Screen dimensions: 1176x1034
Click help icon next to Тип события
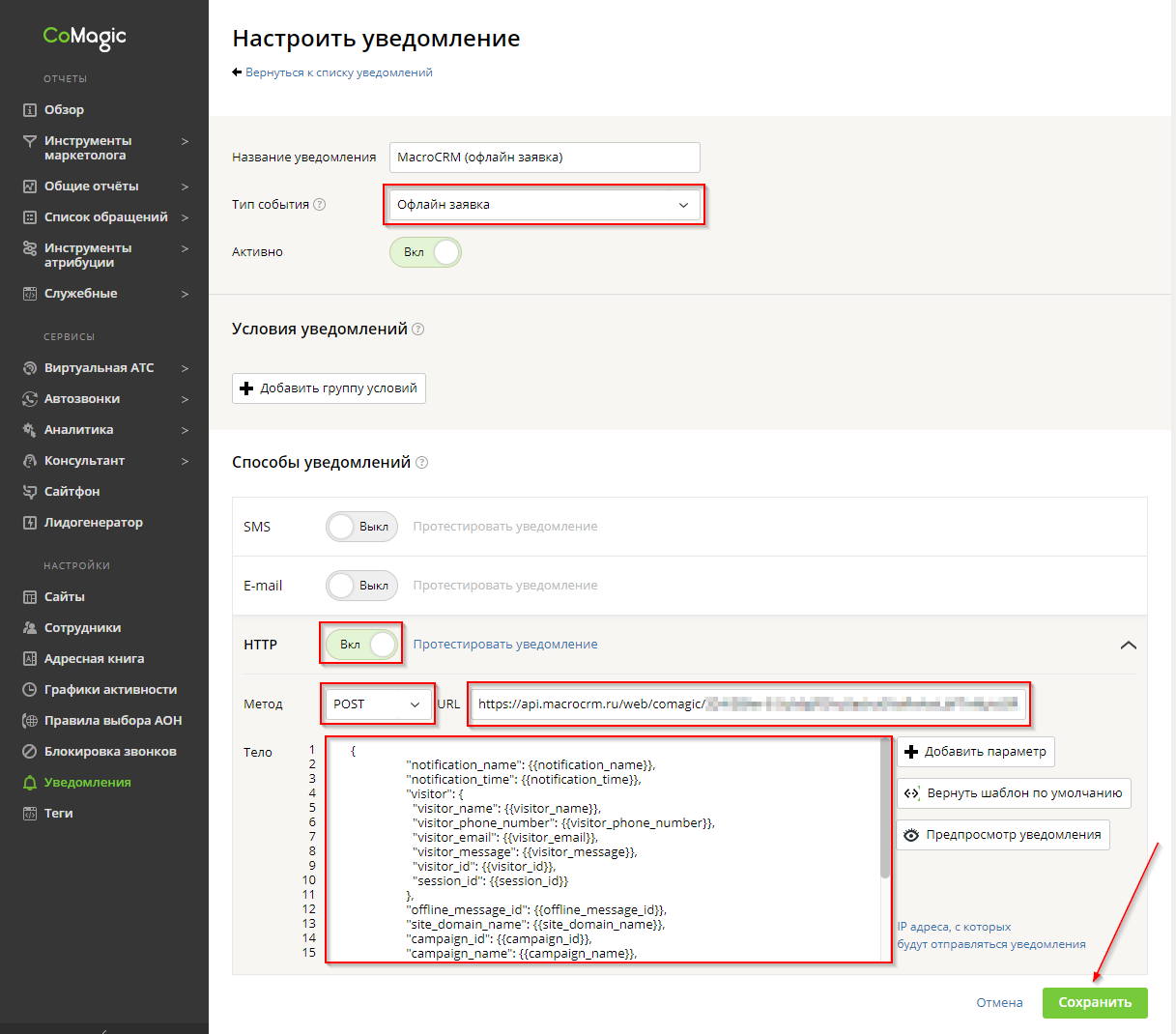pyautogui.click(x=320, y=205)
